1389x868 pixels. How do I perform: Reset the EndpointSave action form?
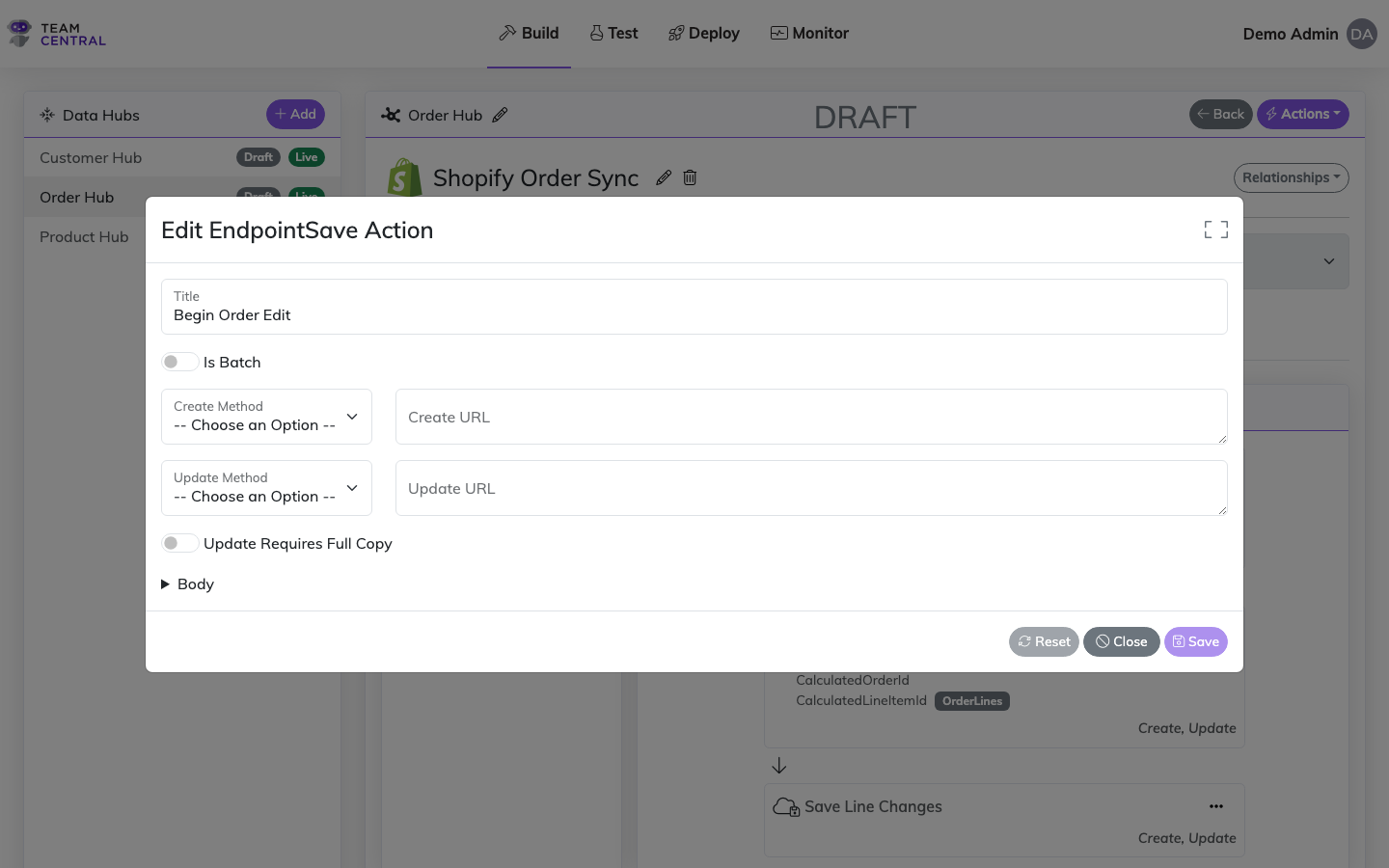coord(1044,641)
